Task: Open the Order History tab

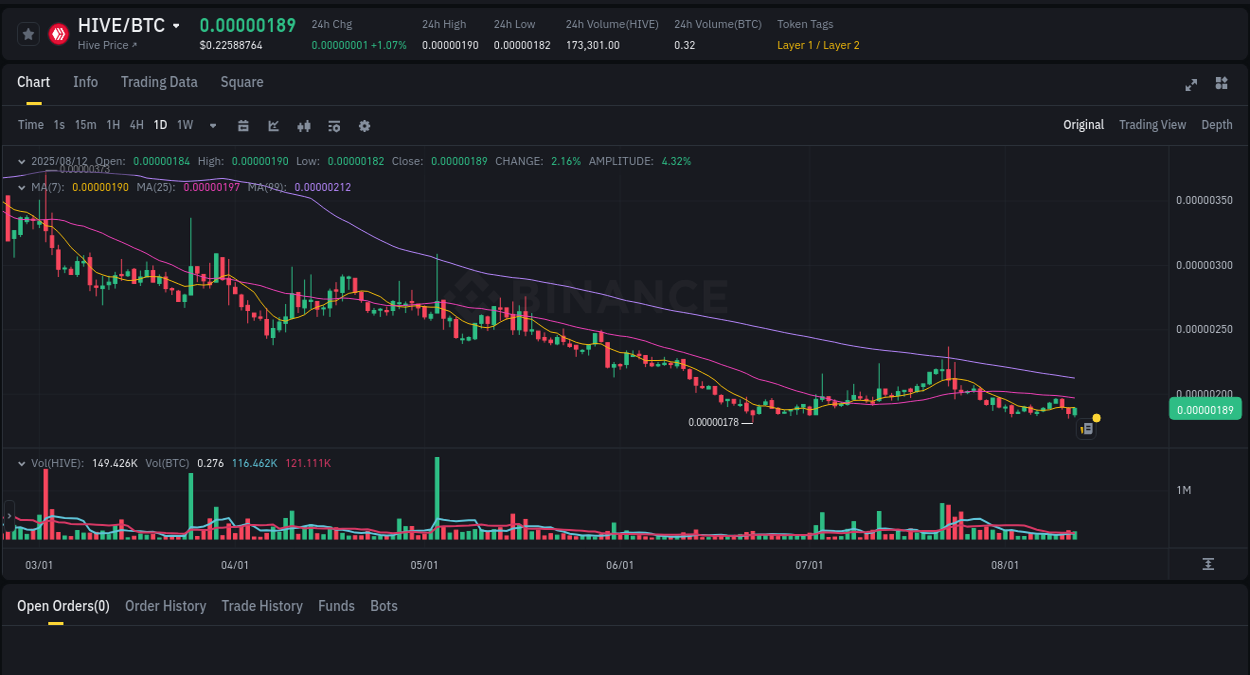Action: pos(165,606)
